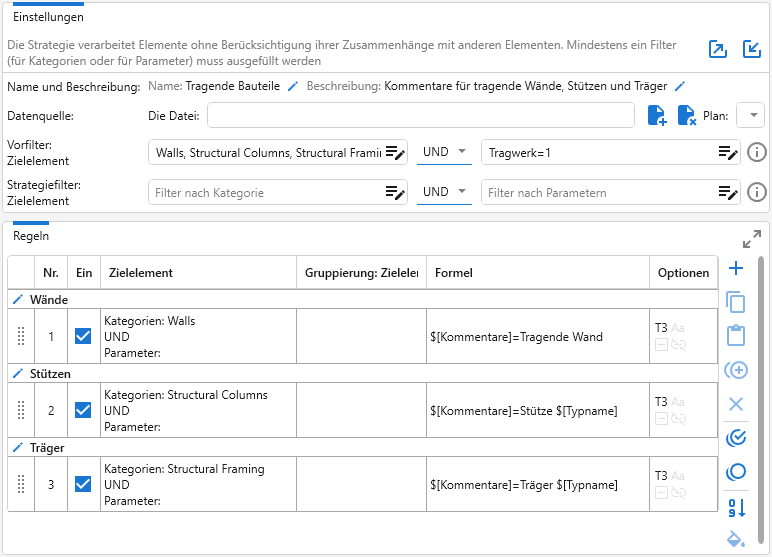Toggle T3 option for Tragende Wand rule

(x=661, y=328)
